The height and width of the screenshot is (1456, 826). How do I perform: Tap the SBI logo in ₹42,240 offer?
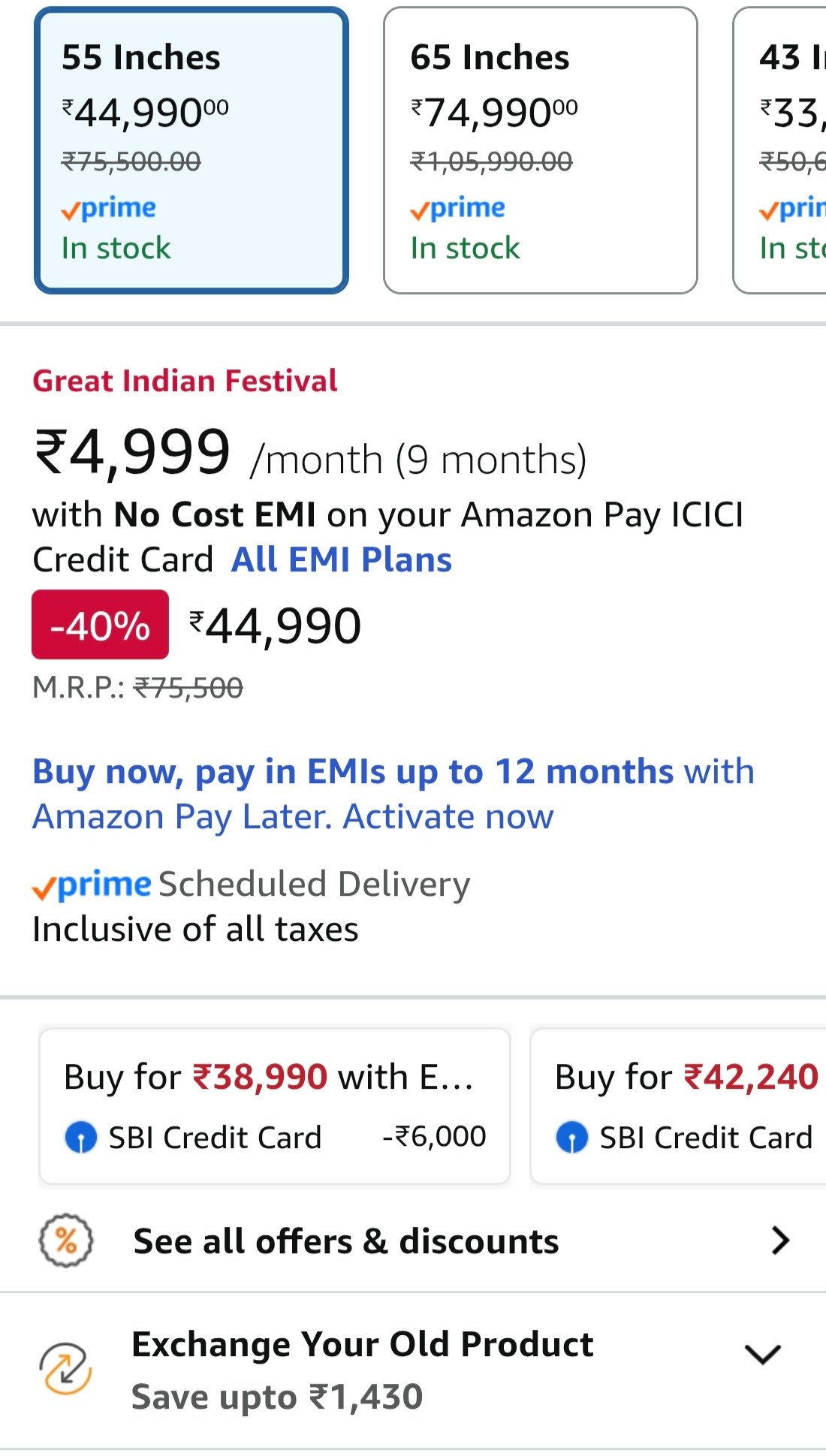pos(572,1137)
